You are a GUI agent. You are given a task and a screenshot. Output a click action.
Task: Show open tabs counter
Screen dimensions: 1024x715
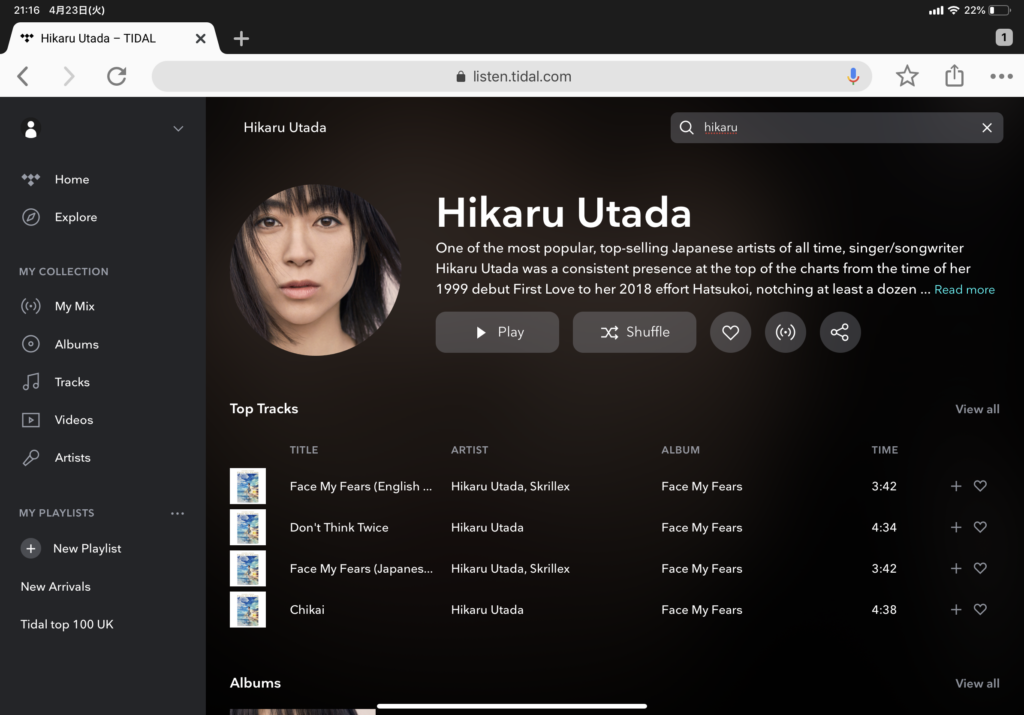(x=1004, y=37)
